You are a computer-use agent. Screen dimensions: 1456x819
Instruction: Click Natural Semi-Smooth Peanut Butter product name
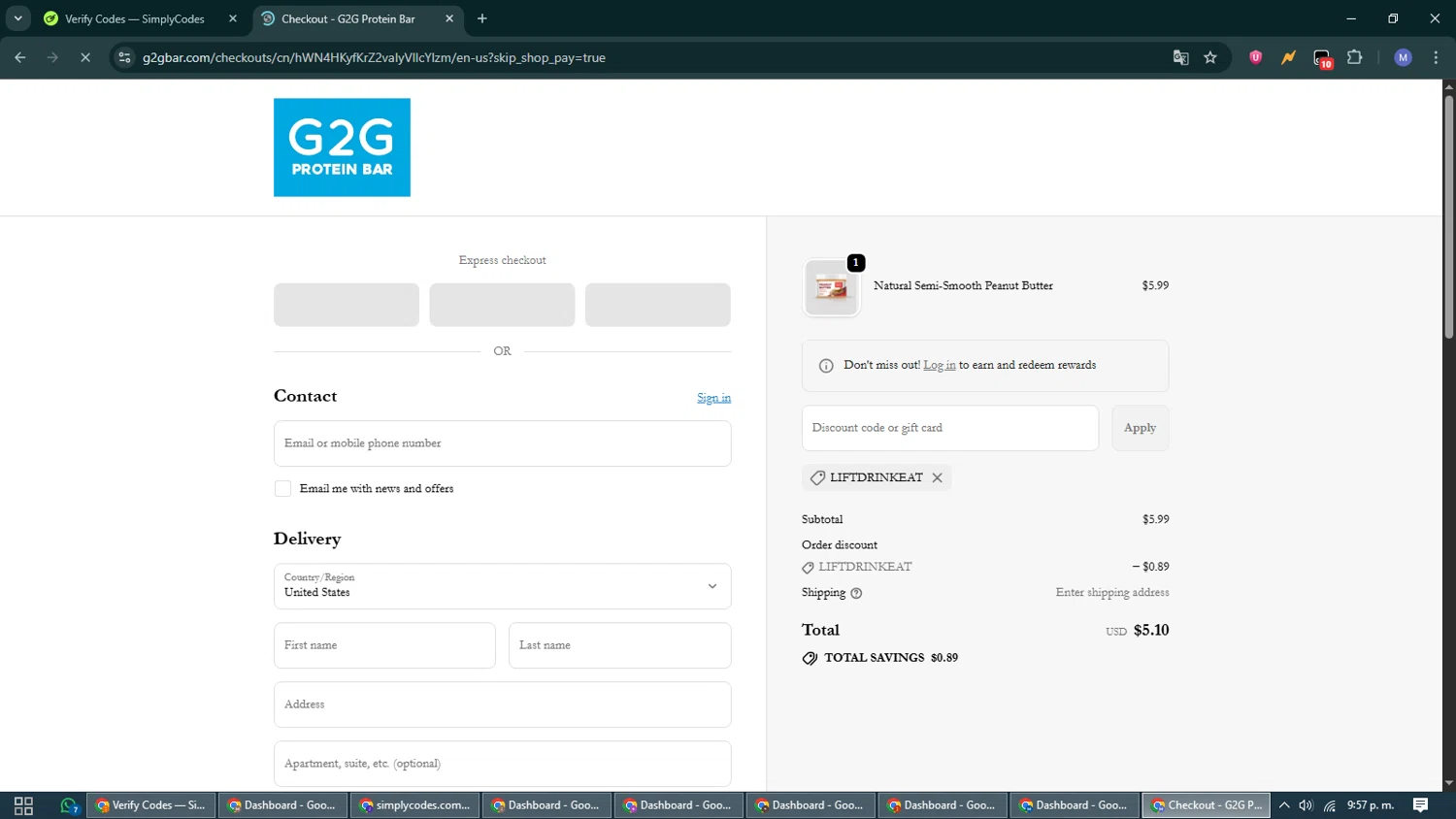(x=963, y=285)
